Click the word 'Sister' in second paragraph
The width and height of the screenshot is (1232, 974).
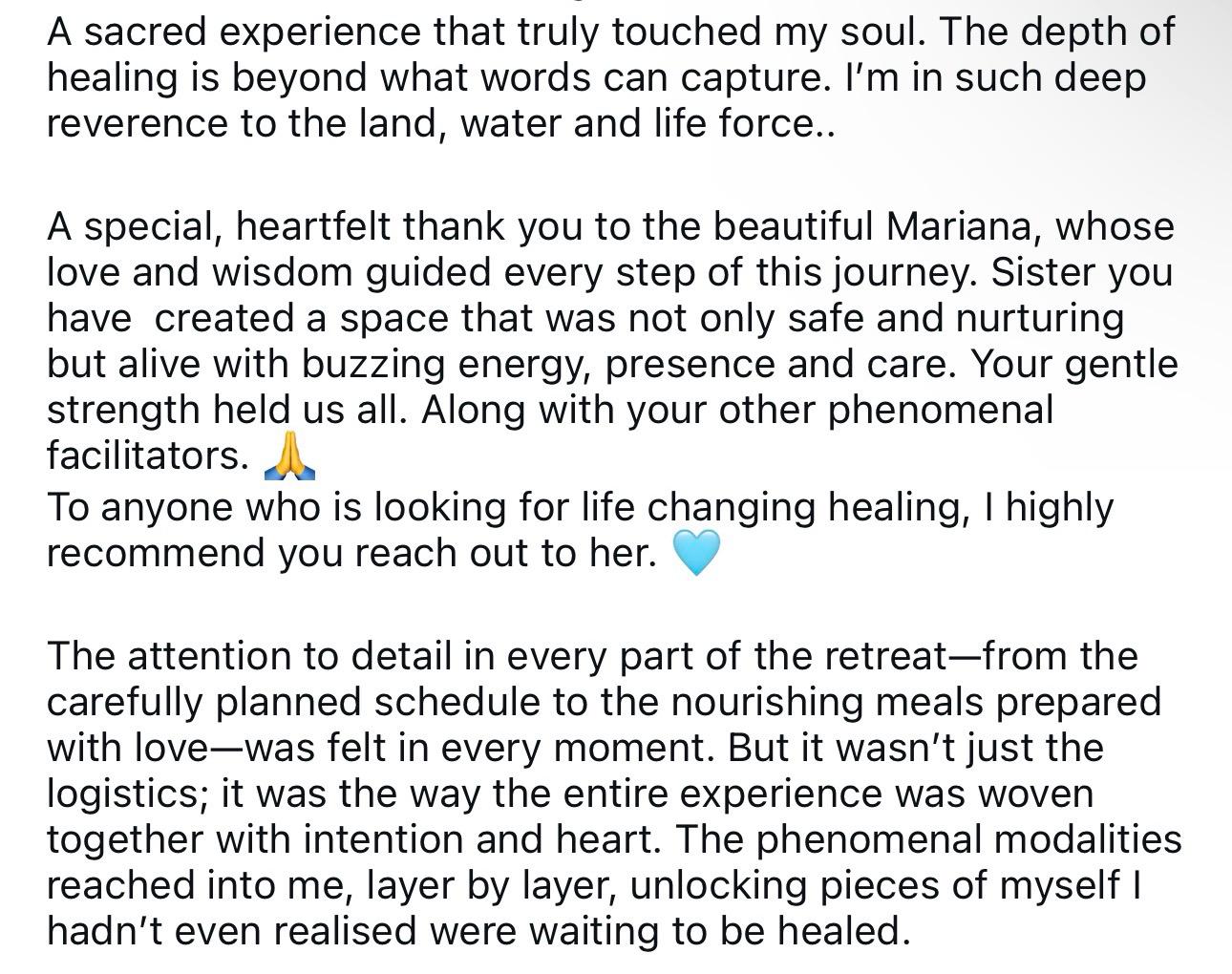pos(1045,272)
